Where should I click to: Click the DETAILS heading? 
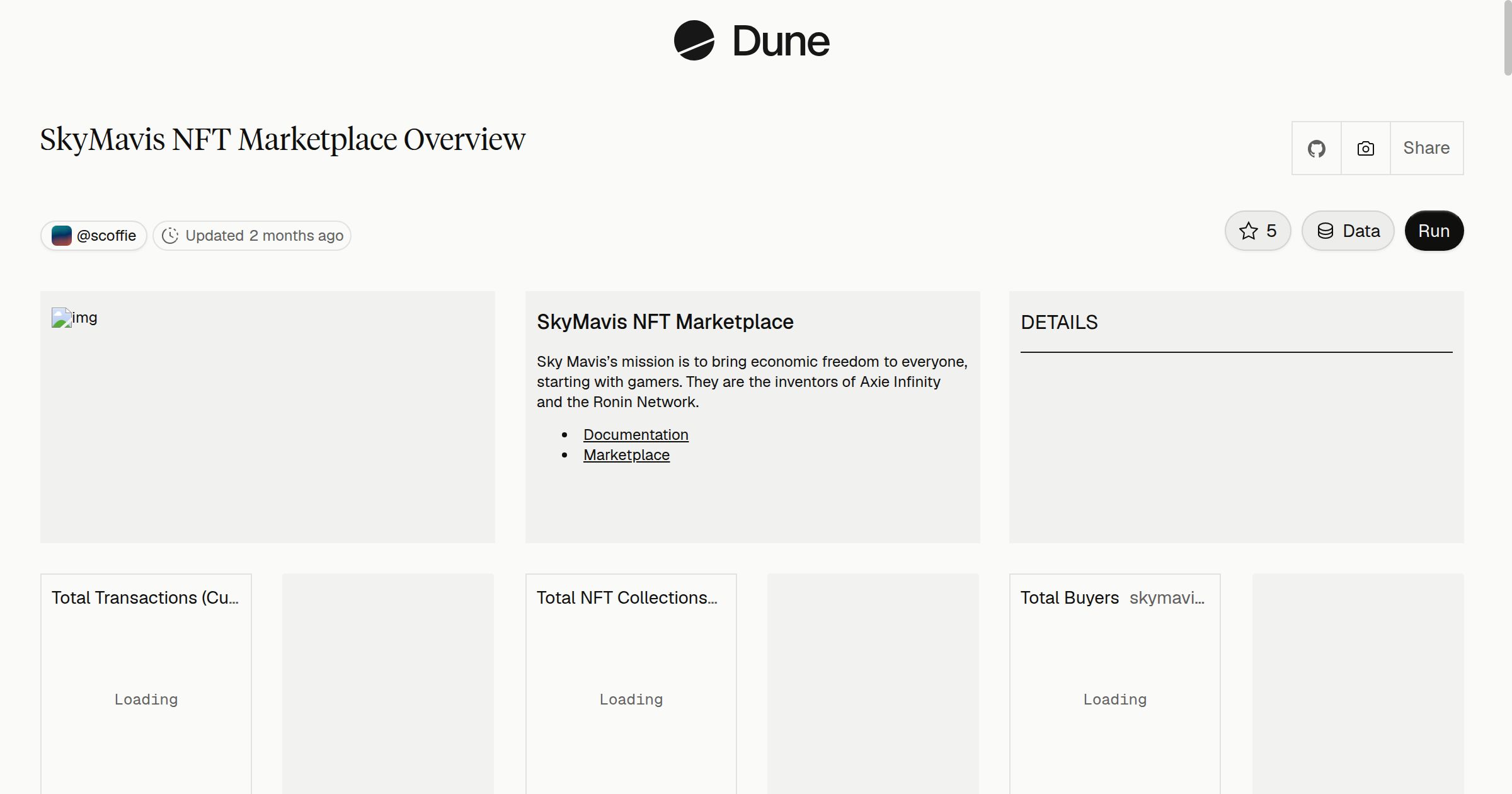[1059, 323]
